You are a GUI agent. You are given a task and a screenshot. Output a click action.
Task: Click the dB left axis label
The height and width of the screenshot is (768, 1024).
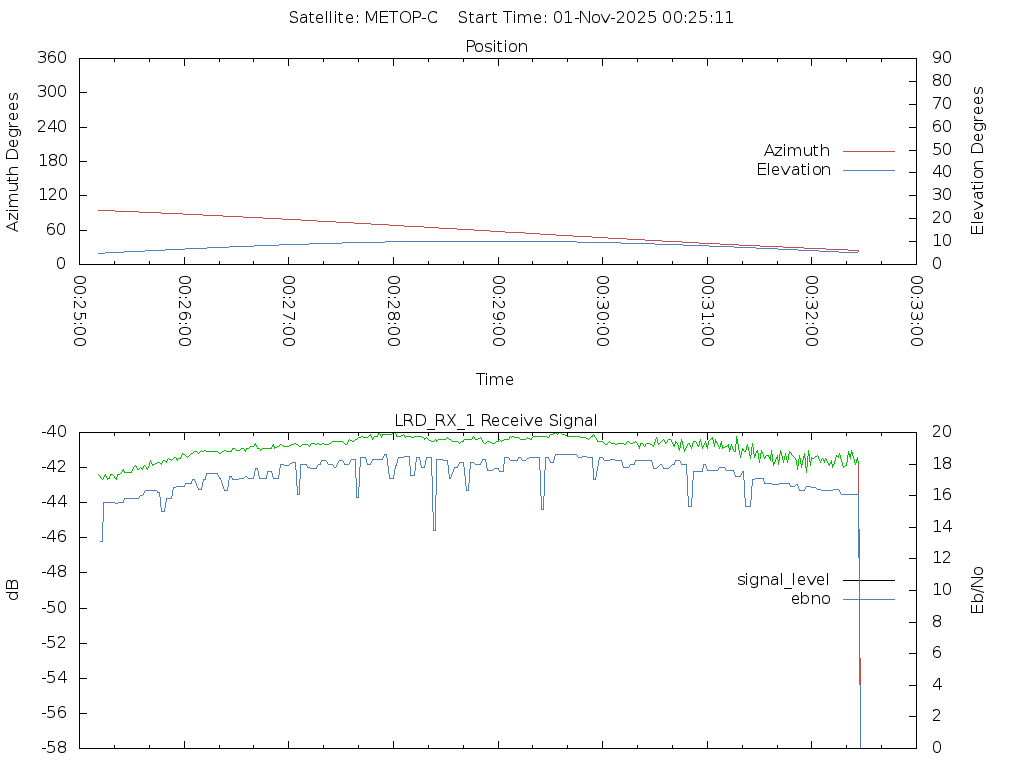14,590
